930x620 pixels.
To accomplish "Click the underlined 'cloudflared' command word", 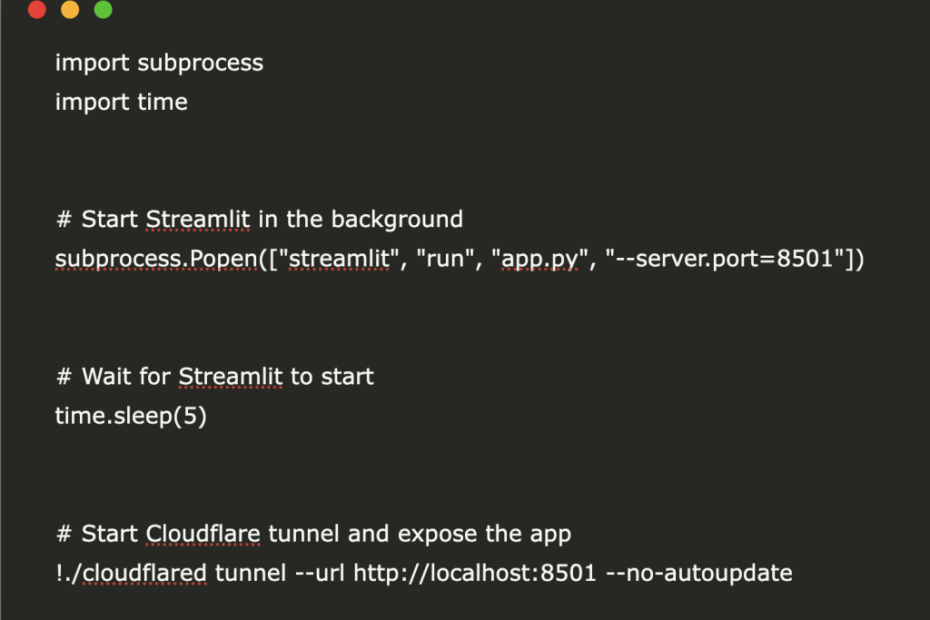I will coord(144,573).
